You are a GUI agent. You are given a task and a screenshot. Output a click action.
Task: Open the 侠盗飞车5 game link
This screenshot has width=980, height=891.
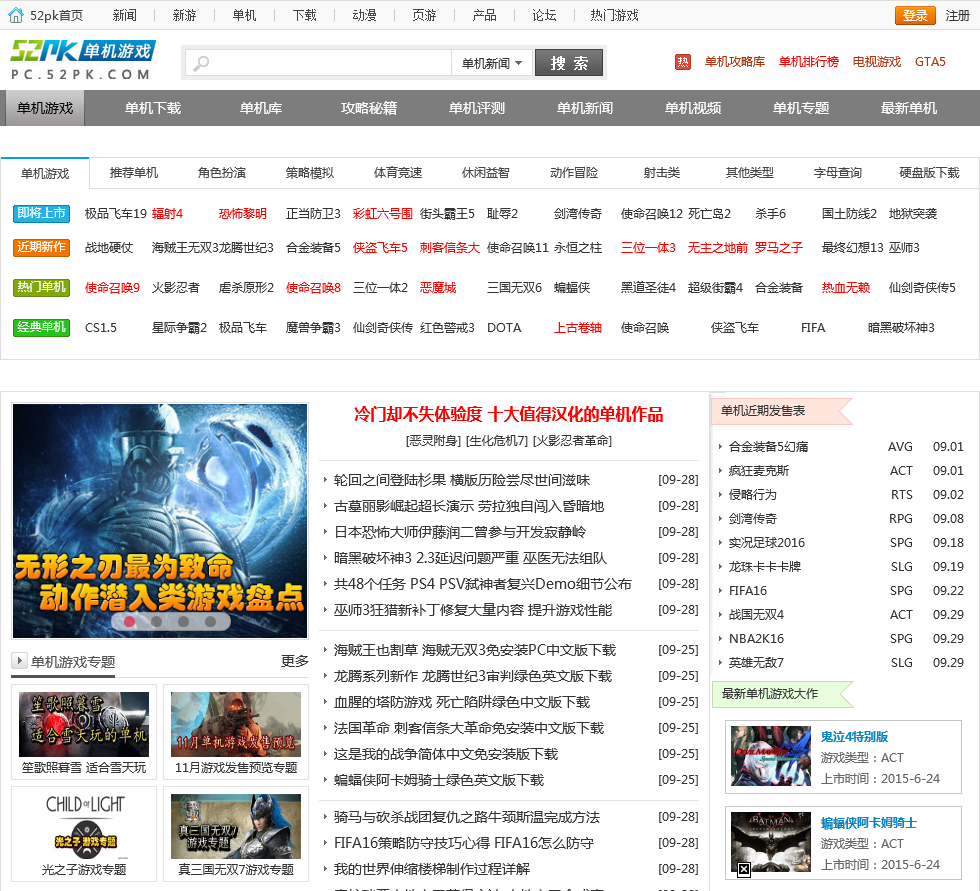pyautogui.click(x=380, y=247)
